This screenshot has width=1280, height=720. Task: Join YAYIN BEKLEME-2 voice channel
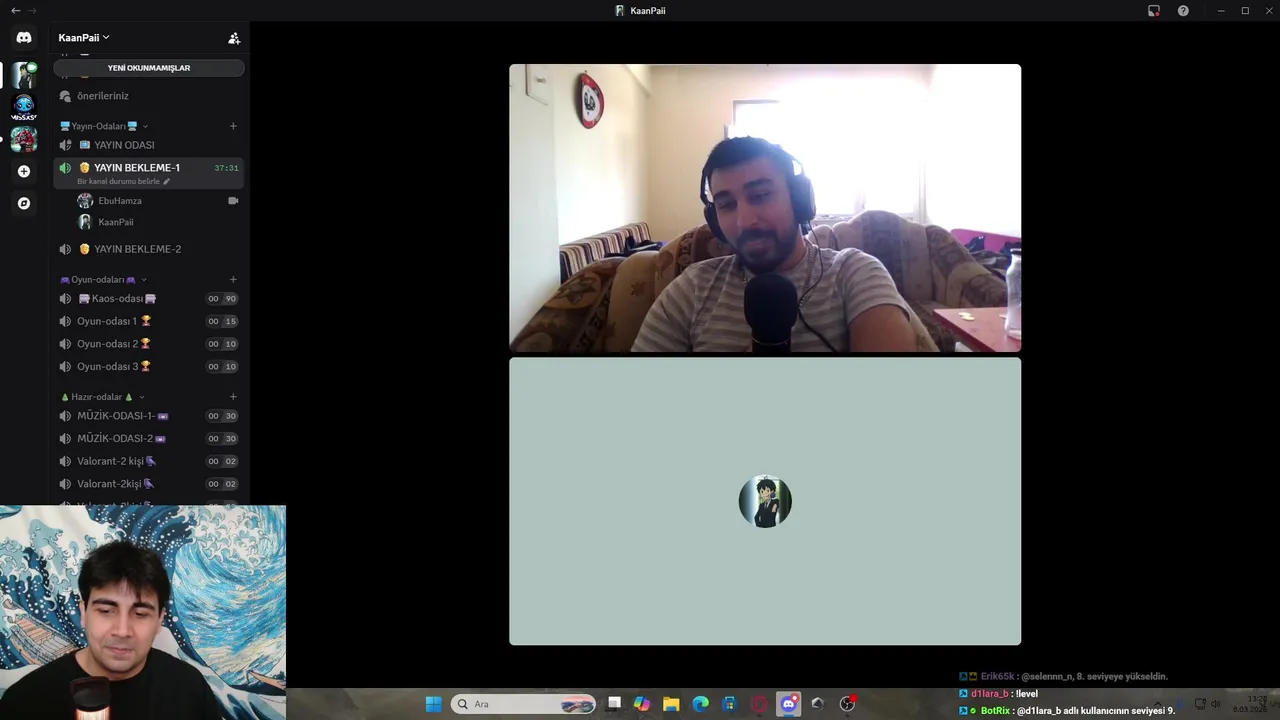(149, 249)
